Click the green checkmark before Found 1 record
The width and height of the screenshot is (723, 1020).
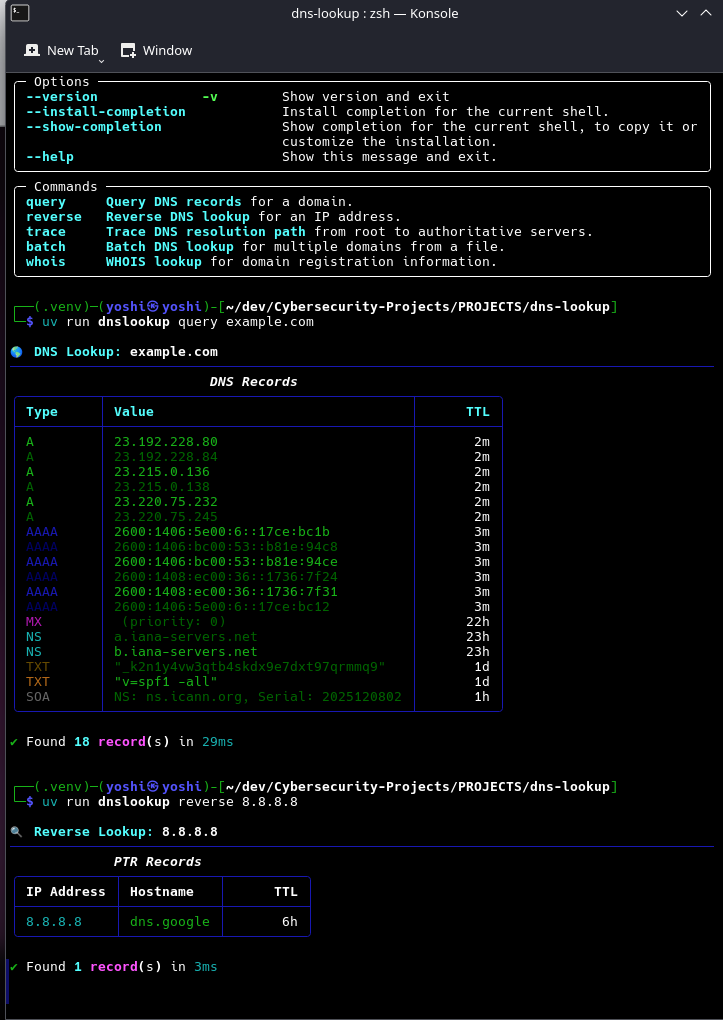14,967
